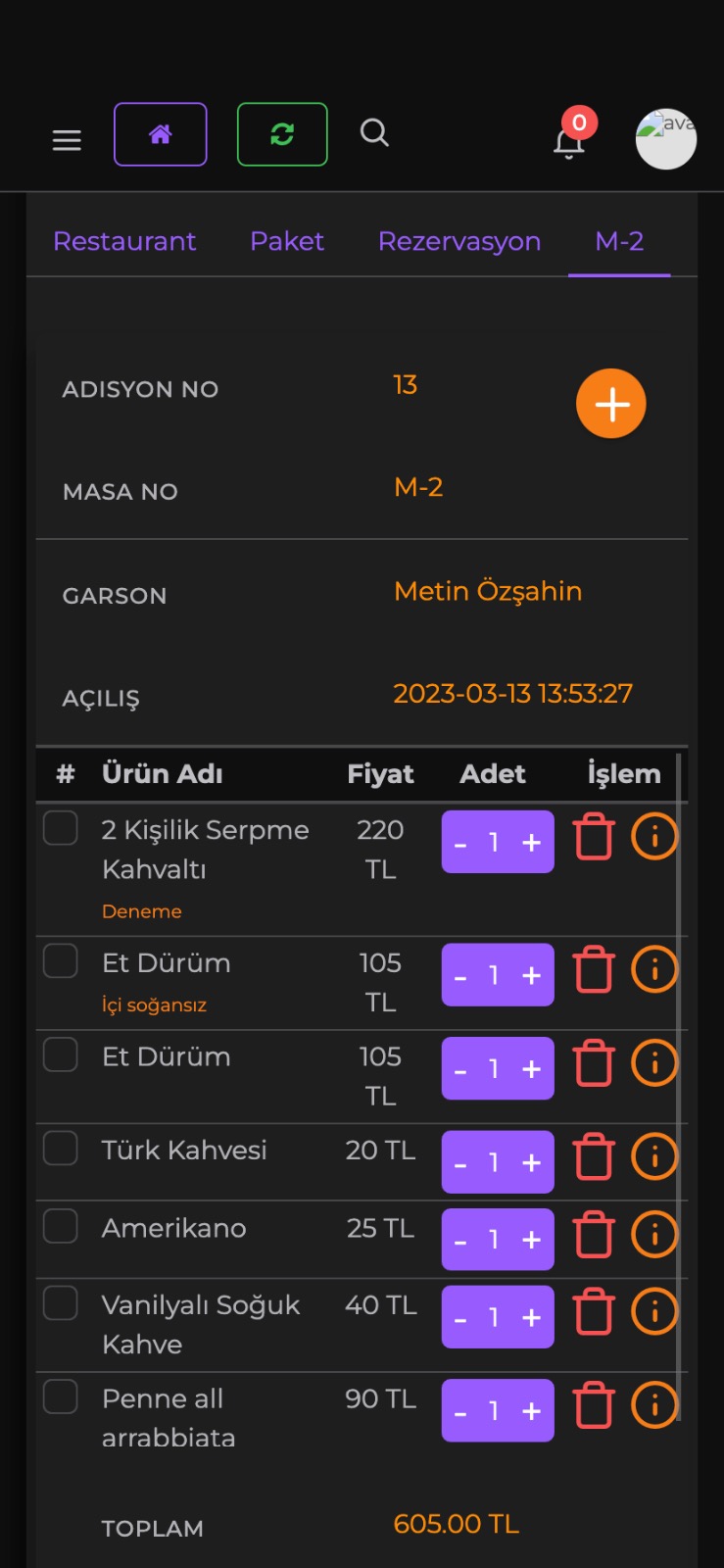This screenshot has height=1568, width=724.
Task: Open the search magnifier
Action: 374,132
